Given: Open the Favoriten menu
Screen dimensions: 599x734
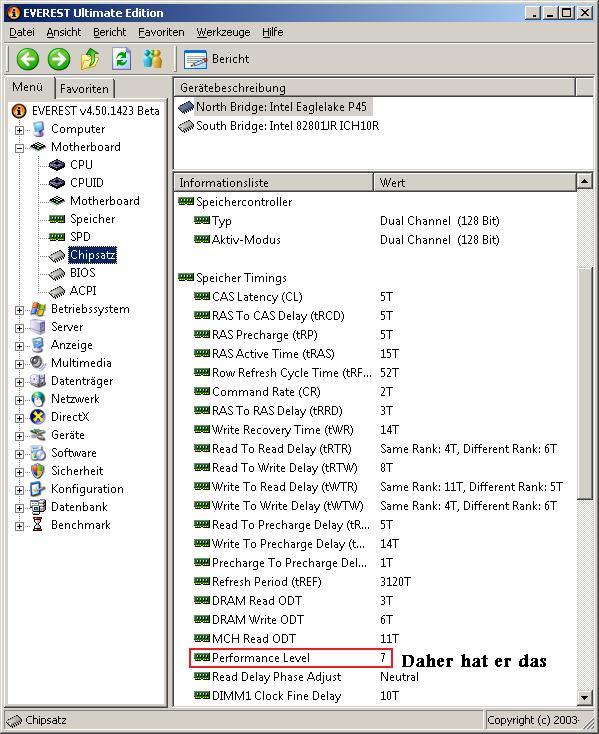Looking at the screenshot, I should 161,32.
